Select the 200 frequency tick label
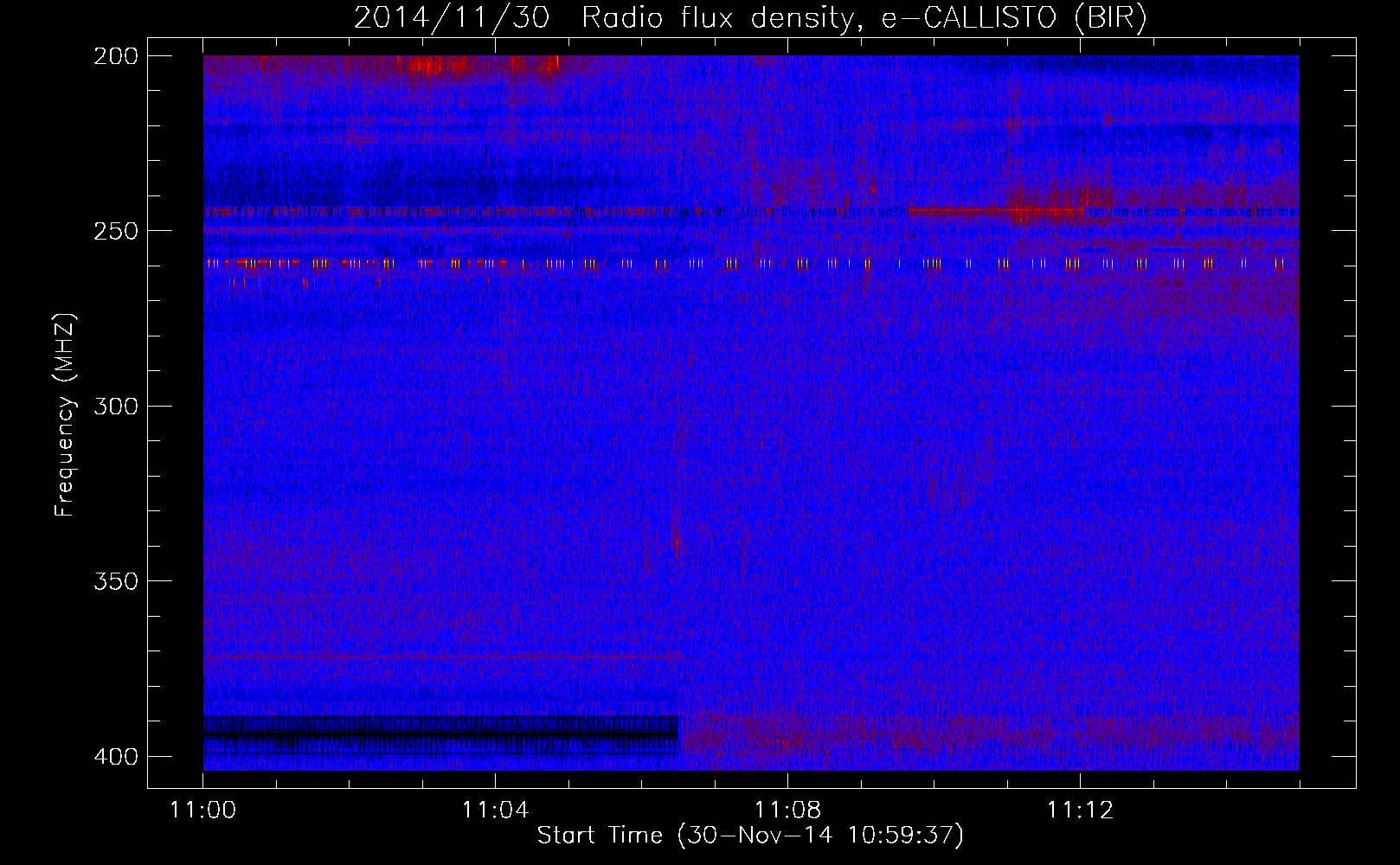Image resolution: width=1400 pixels, height=865 pixels. (116, 56)
